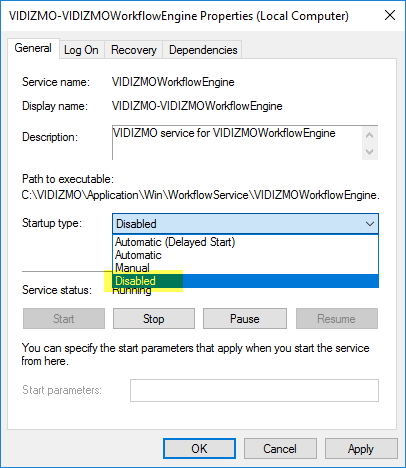This screenshot has height=468, width=406.
Task: Click the OK button
Action: tap(199, 449)
